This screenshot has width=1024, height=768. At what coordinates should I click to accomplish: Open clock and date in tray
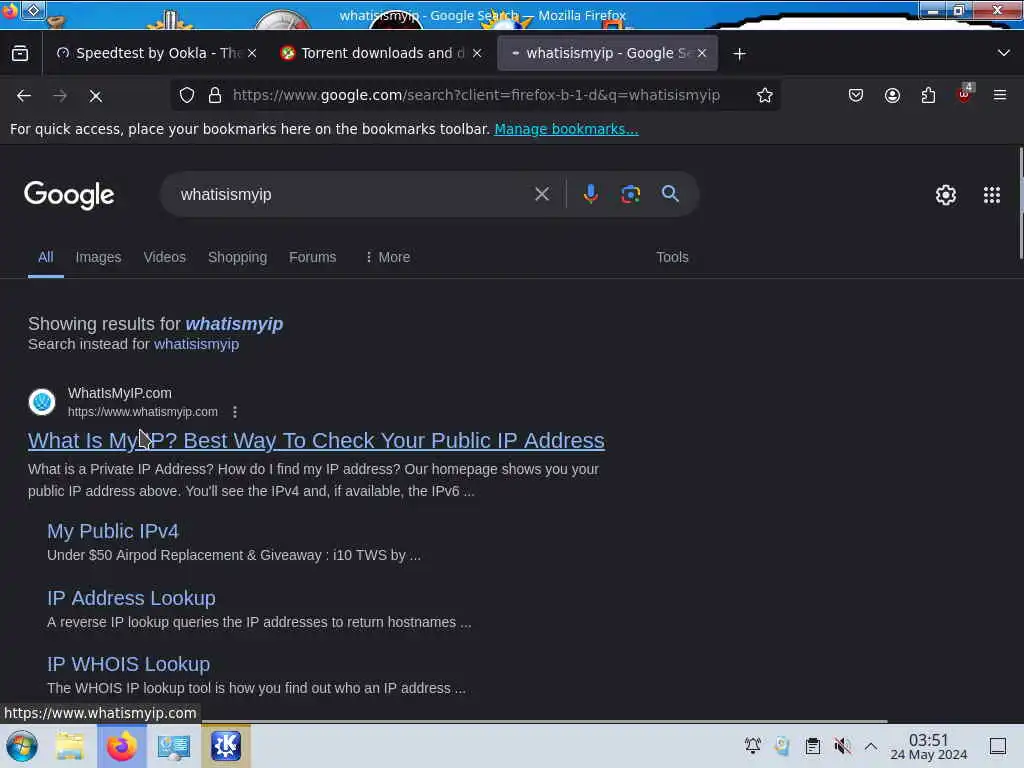pos(928,746)
